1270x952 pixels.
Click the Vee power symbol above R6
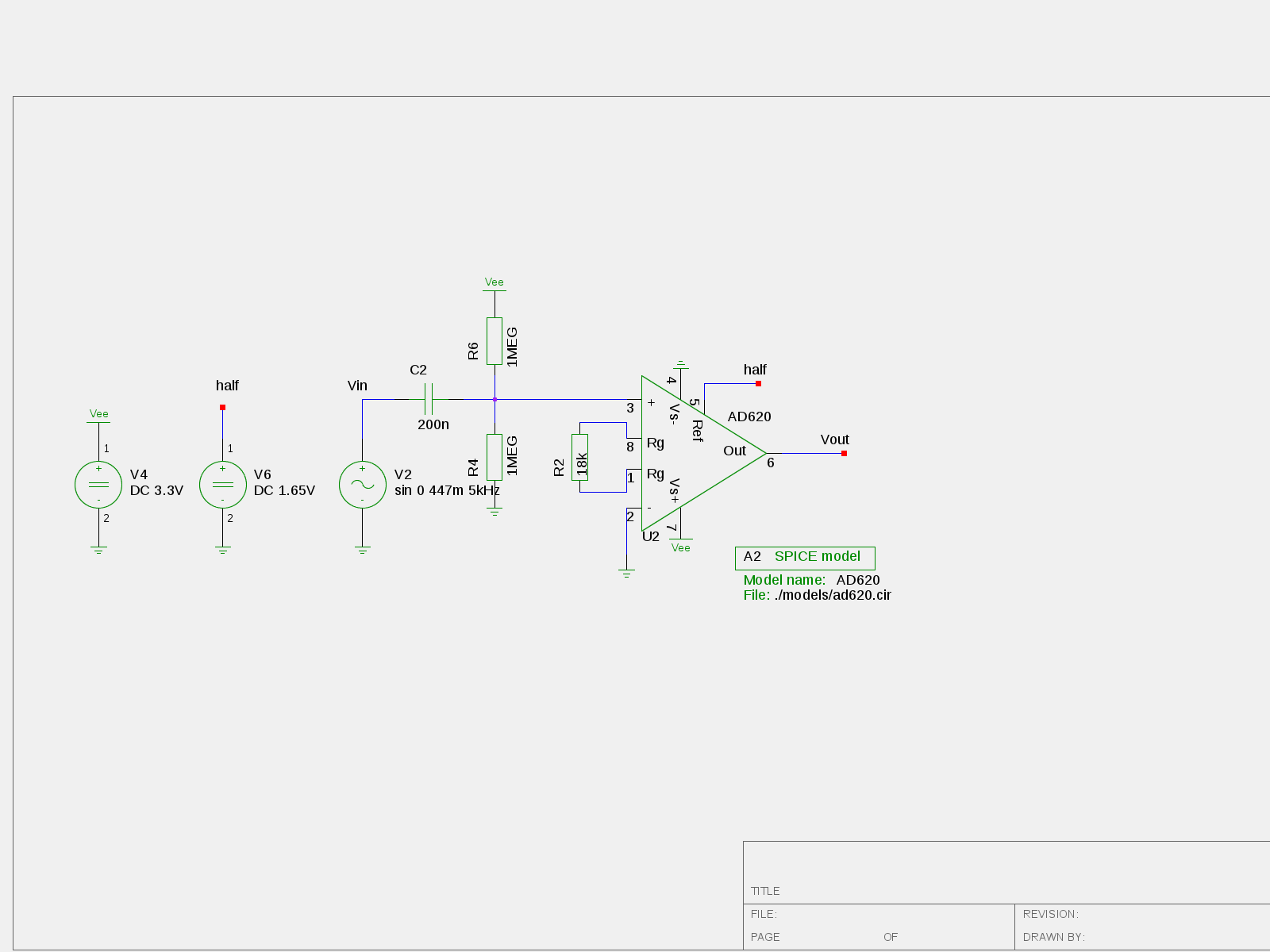coord(495,284)
